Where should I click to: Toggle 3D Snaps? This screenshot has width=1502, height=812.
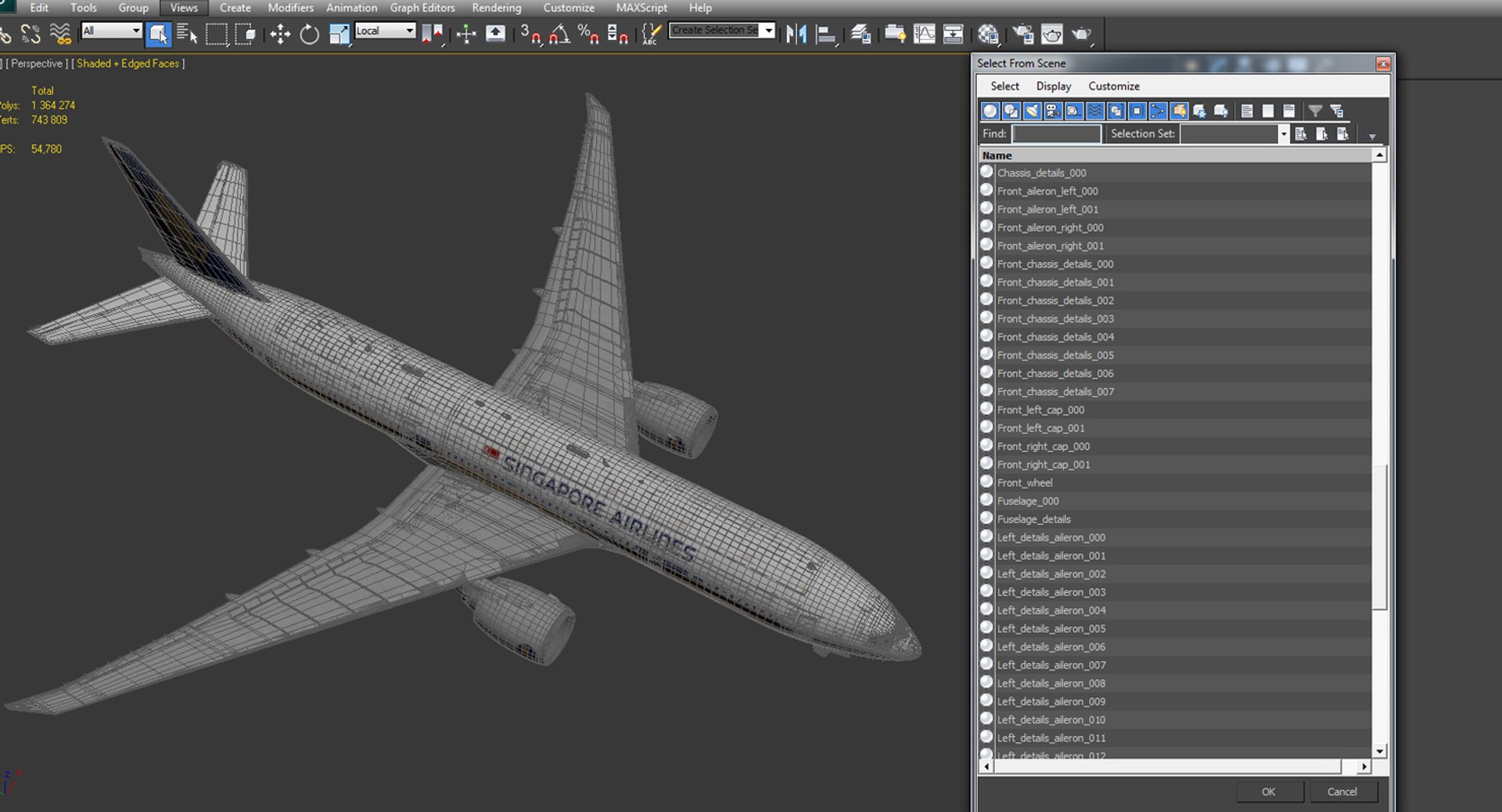tap(531, 34)
